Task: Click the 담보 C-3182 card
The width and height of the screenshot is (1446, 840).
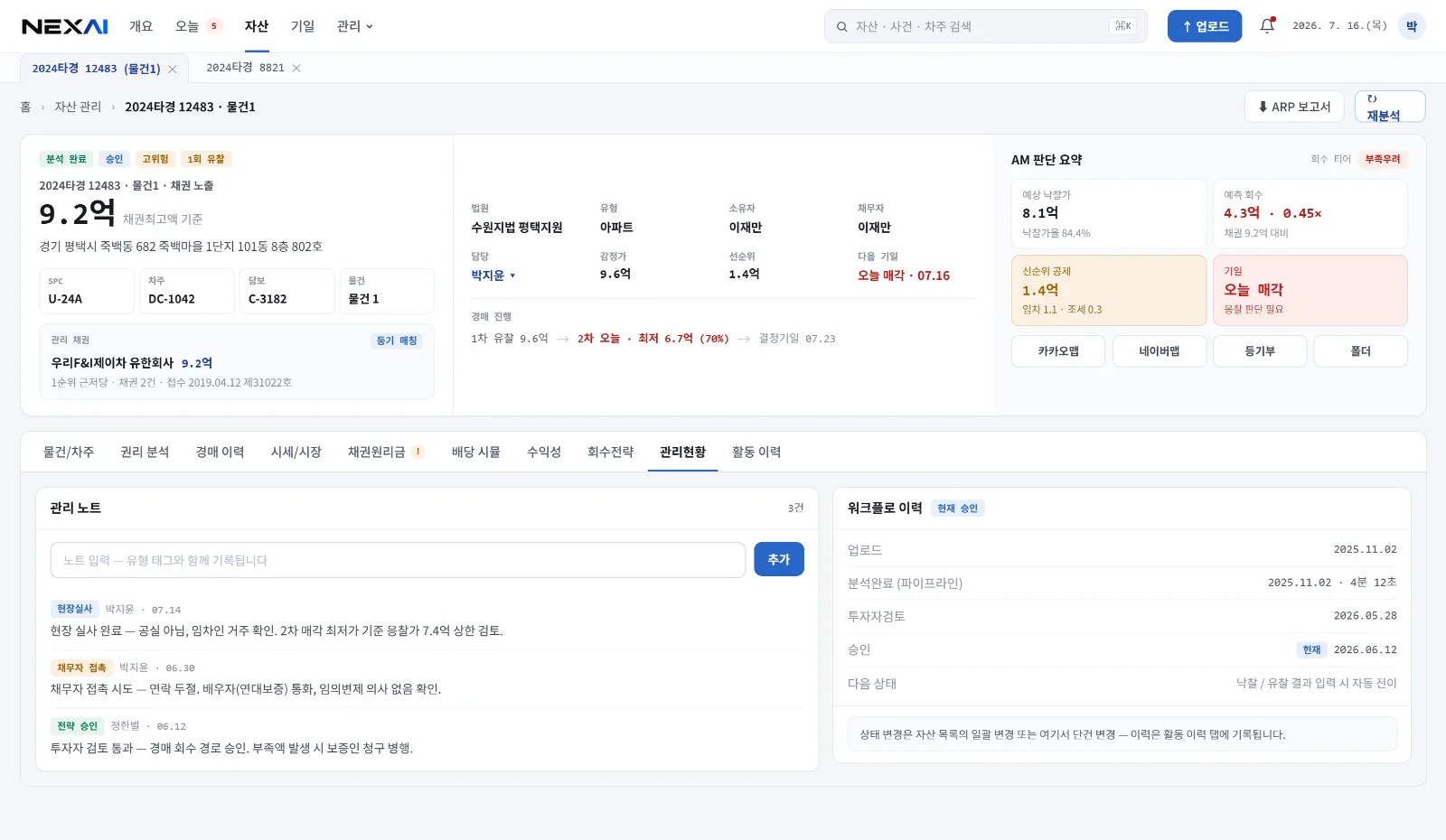Action: coord(286,291)
